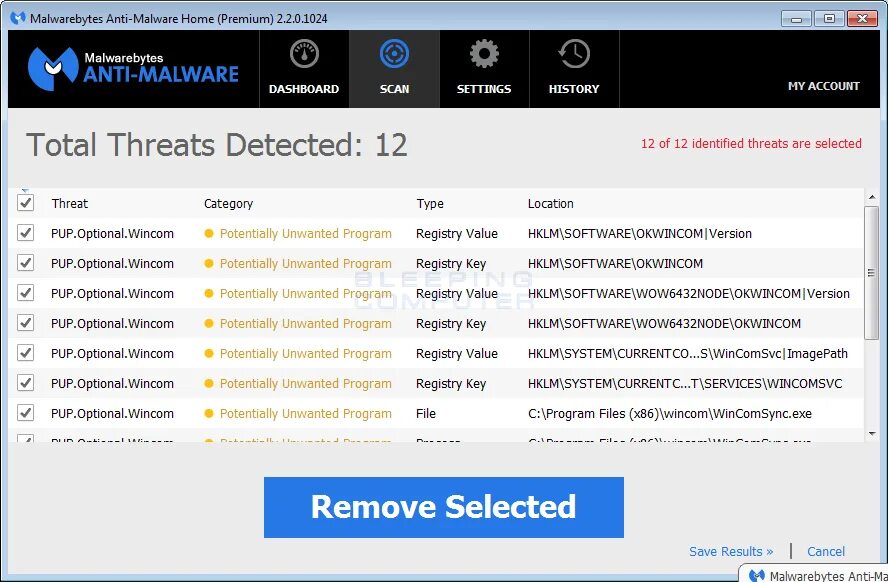Toggle the select-all checkbox in header

click(x=25, y=203)
